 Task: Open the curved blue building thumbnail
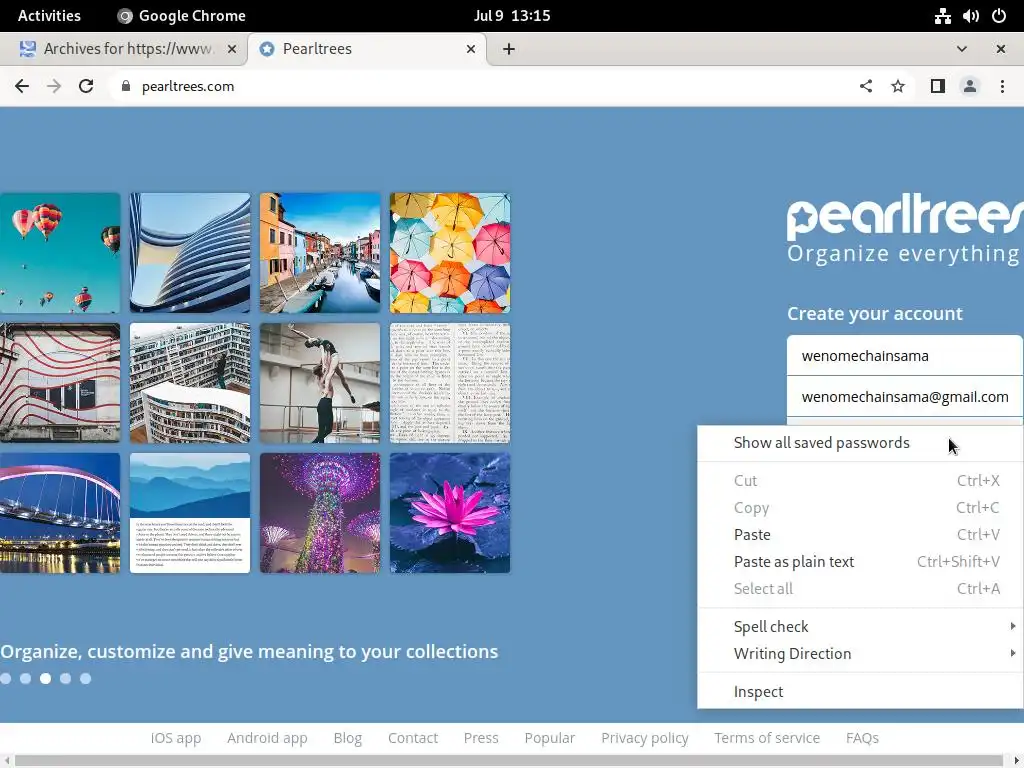point(190,253)
